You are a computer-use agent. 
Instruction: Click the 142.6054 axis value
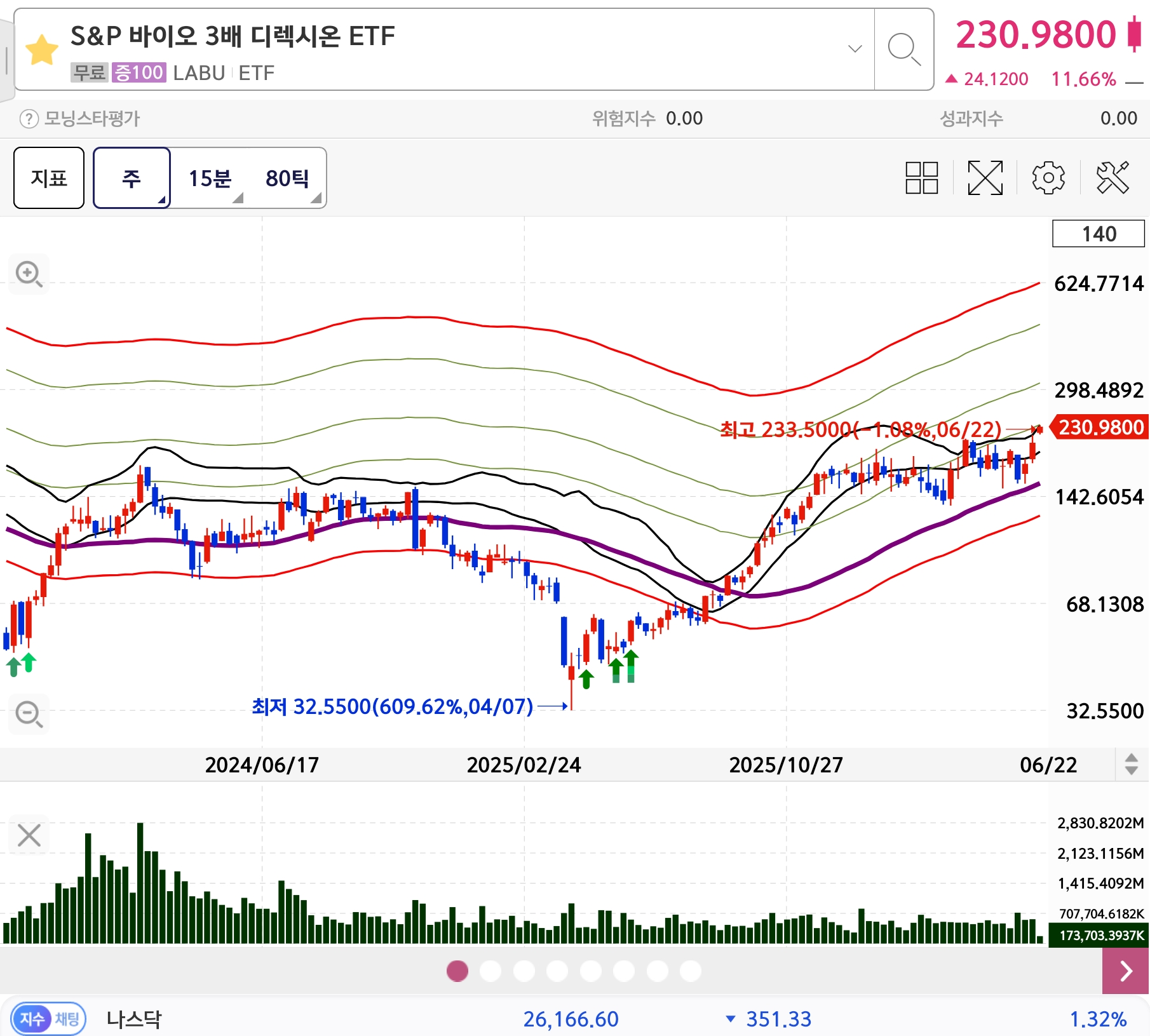[x=1099, y=497]
